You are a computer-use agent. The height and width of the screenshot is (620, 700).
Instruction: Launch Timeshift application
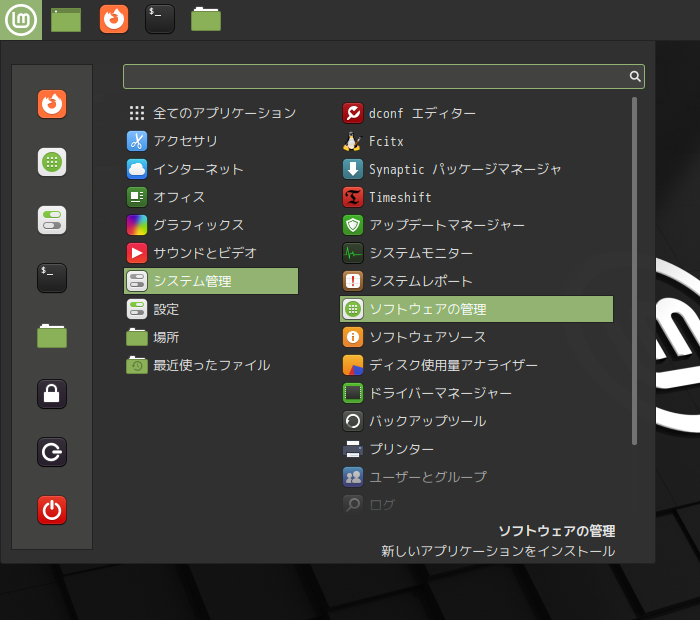(x=476, y=197)
